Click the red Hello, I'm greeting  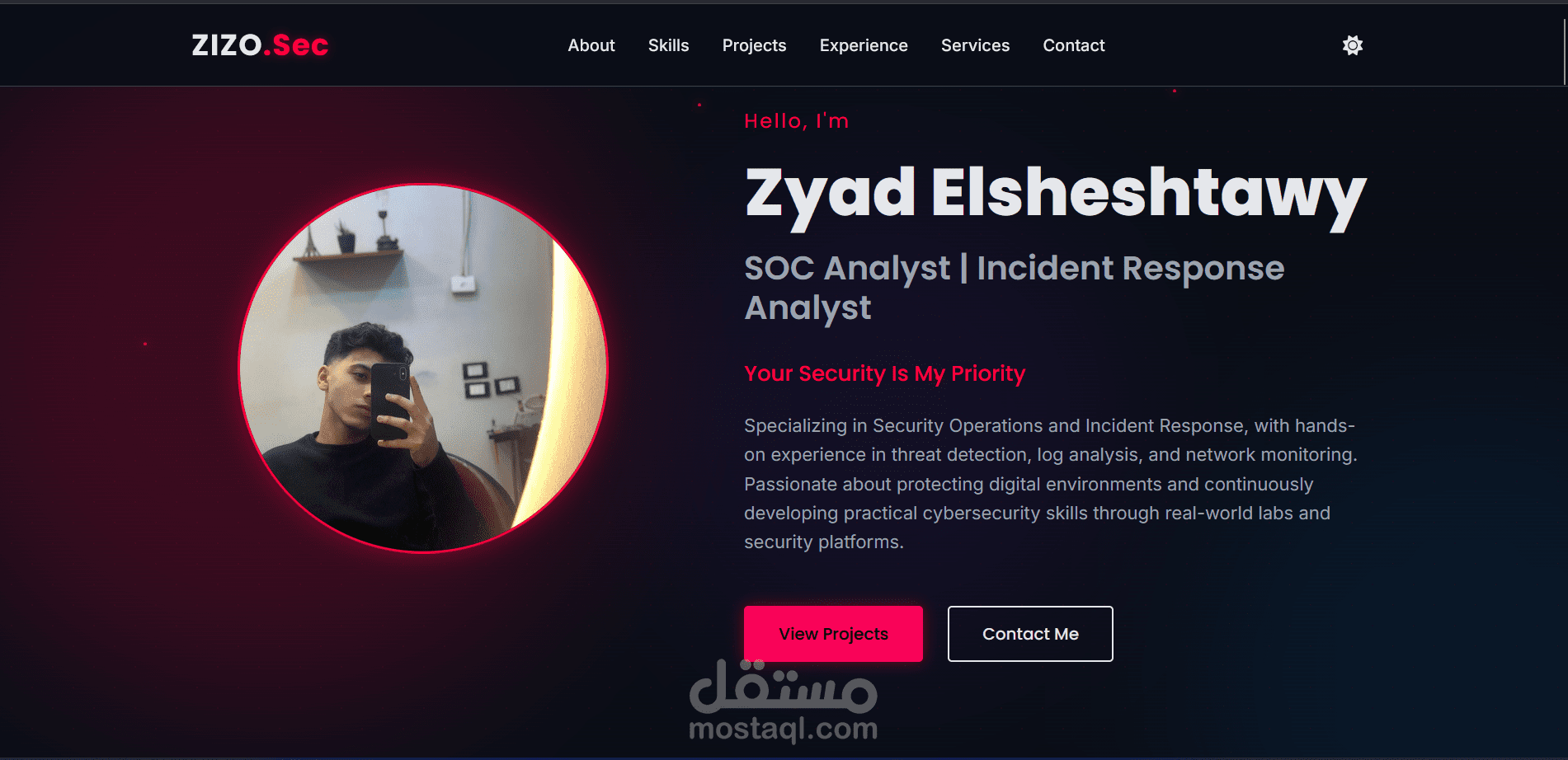(x=796, y=121)
